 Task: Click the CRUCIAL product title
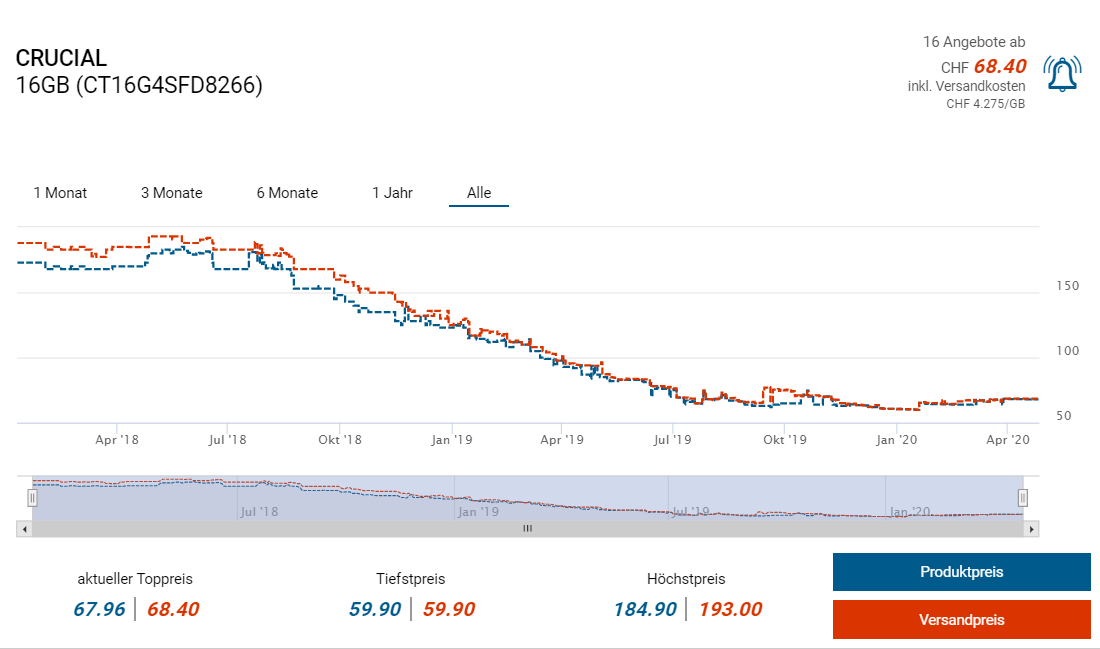pos(61,58)
